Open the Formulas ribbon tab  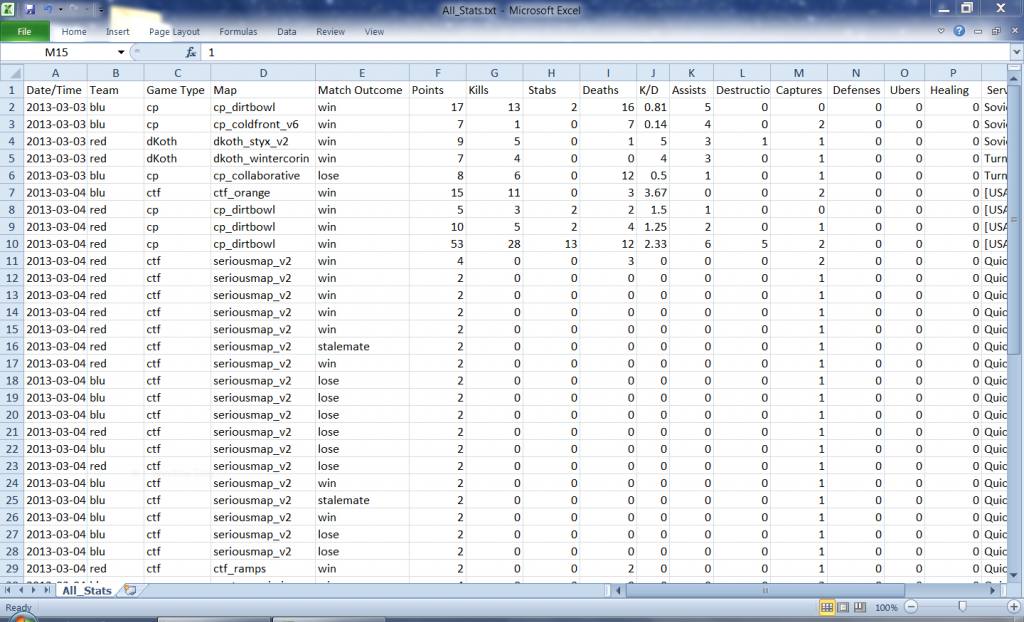[238, 31]
